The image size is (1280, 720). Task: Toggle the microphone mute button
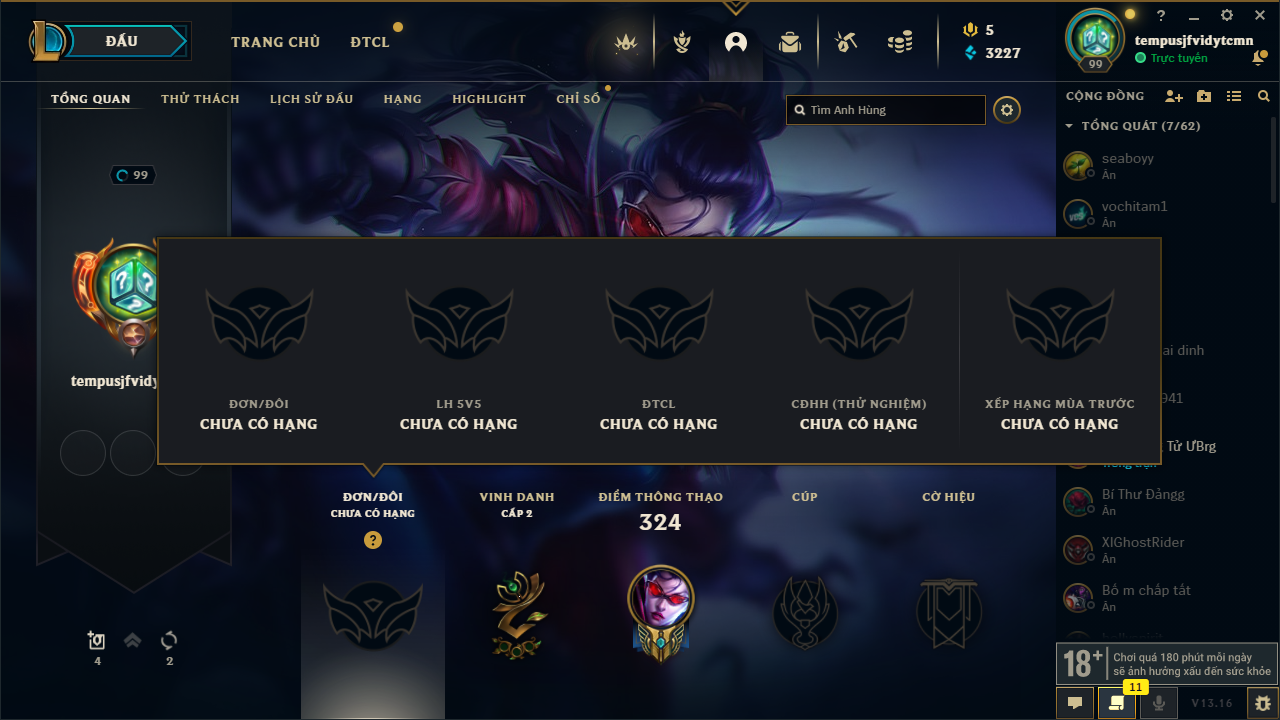[x=1159, y=703]
